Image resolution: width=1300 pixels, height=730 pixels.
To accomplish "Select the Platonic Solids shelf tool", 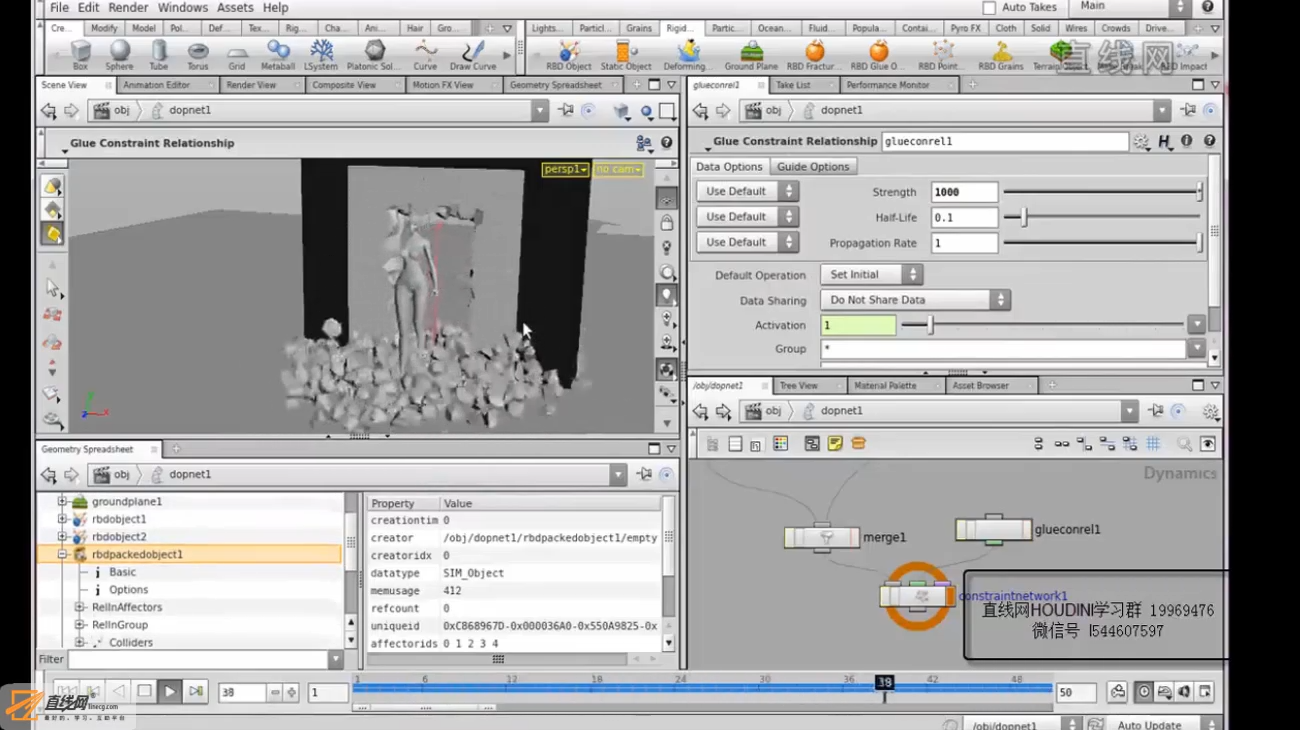I will [373, 55].
